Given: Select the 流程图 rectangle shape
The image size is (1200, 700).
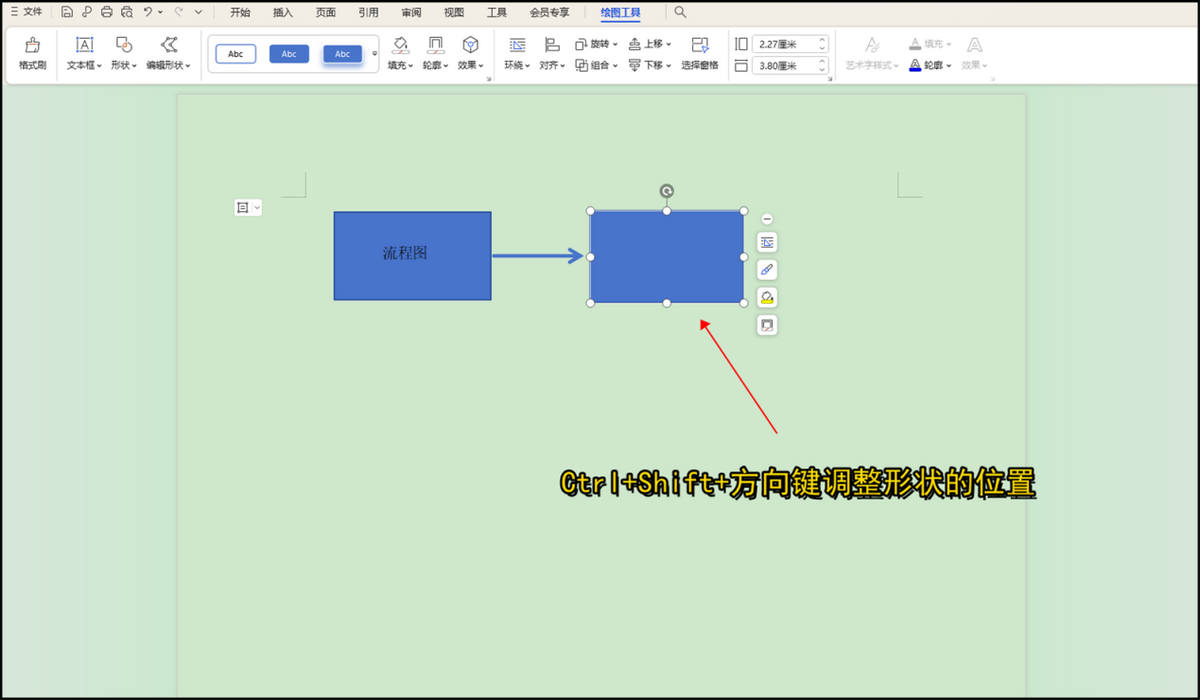Looking at the screenshot, I should [x=412, y=256].
